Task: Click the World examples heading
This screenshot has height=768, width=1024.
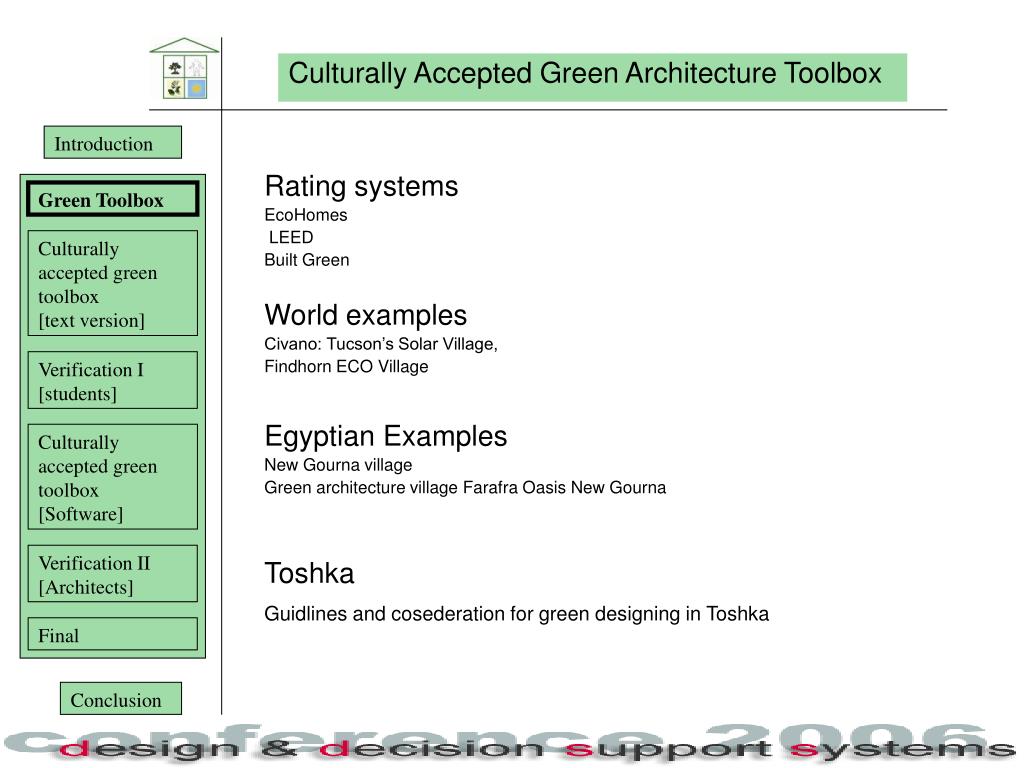Action: point(366,315)
